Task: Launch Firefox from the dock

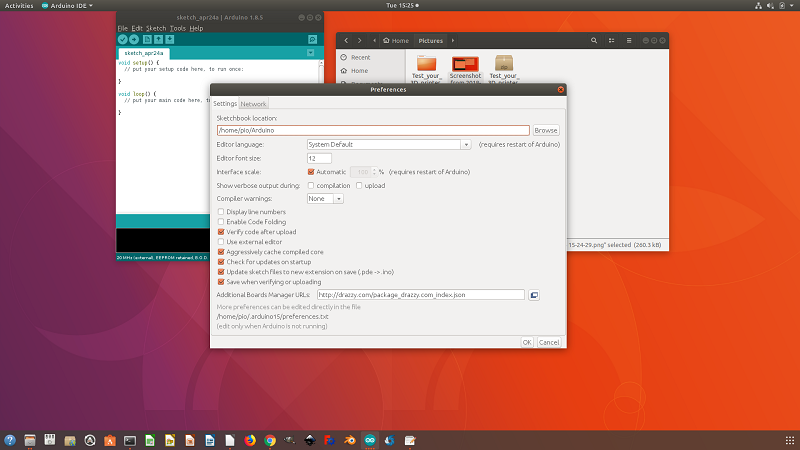Action: (x=249, y=440)
